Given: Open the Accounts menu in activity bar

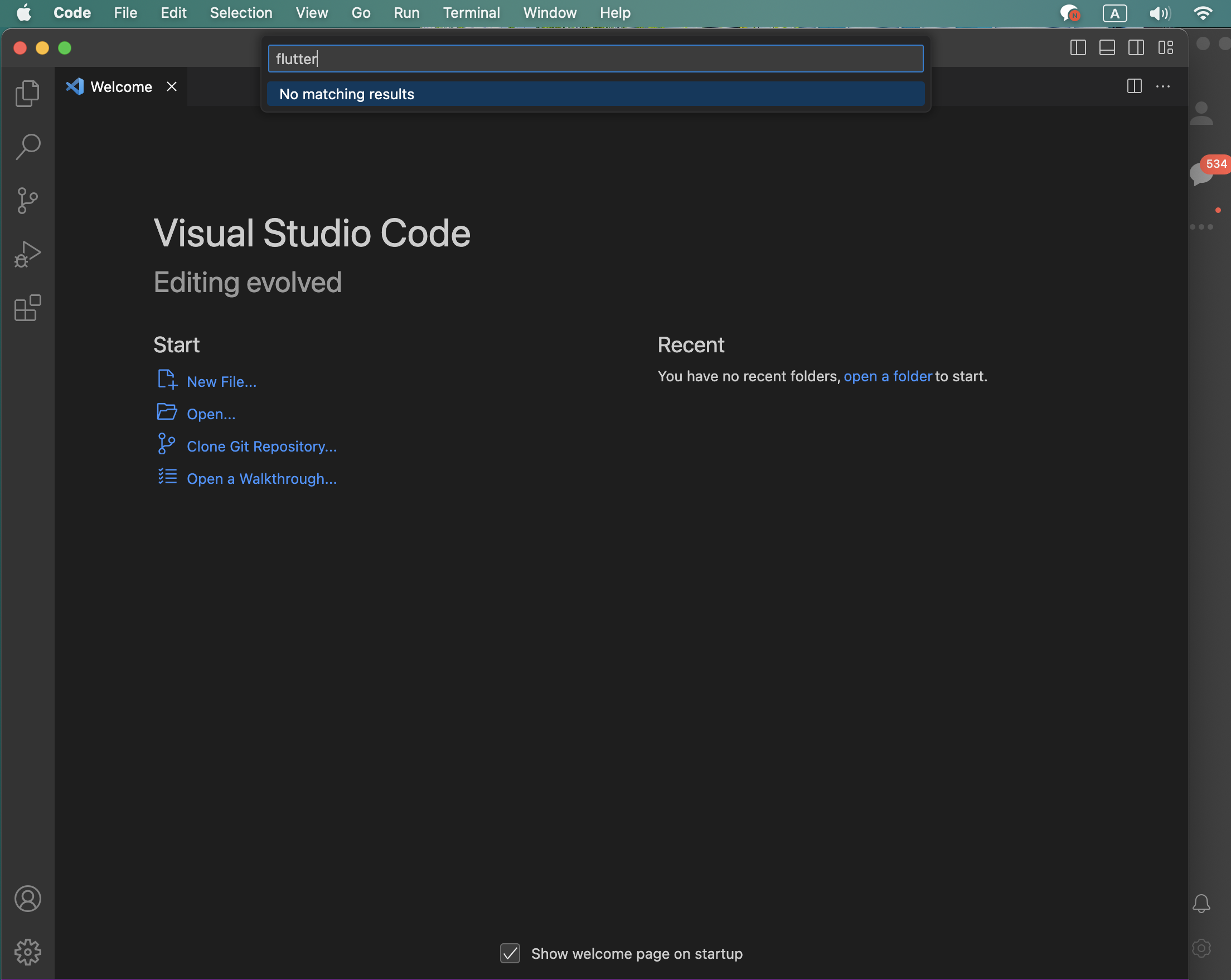Looking at the screenshot, I should tap(27, 899).
